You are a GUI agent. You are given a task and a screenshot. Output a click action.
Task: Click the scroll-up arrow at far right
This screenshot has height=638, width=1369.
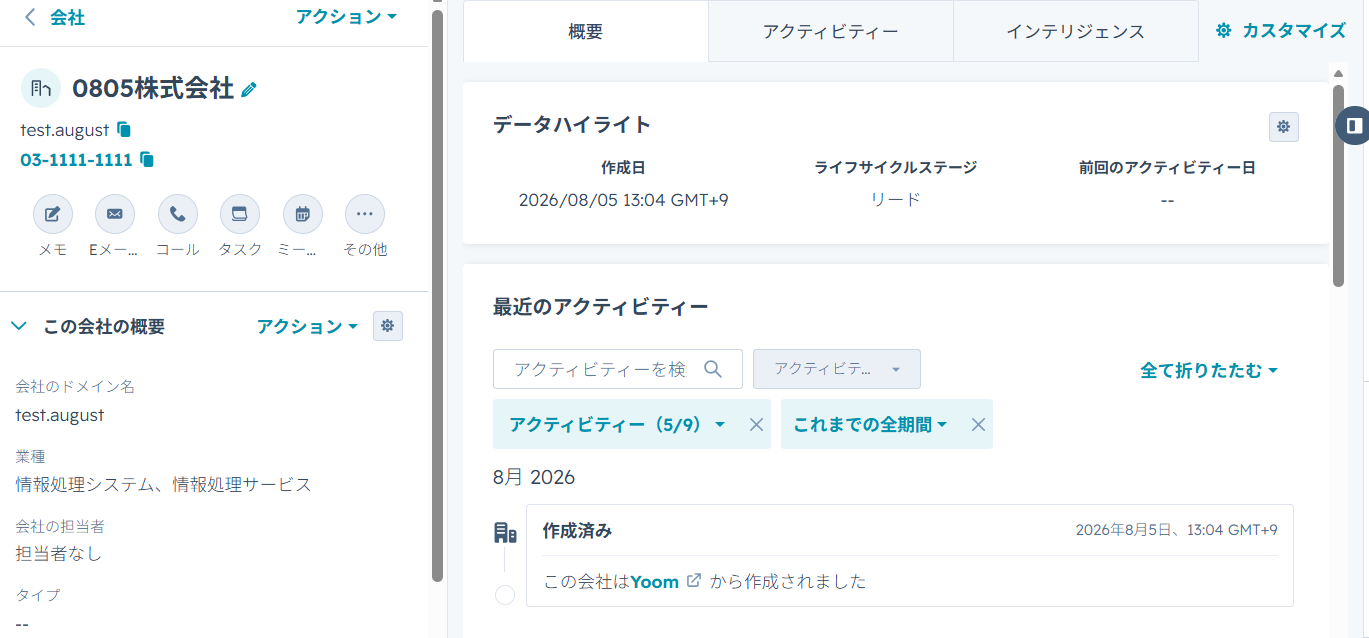click(1338, 73)
